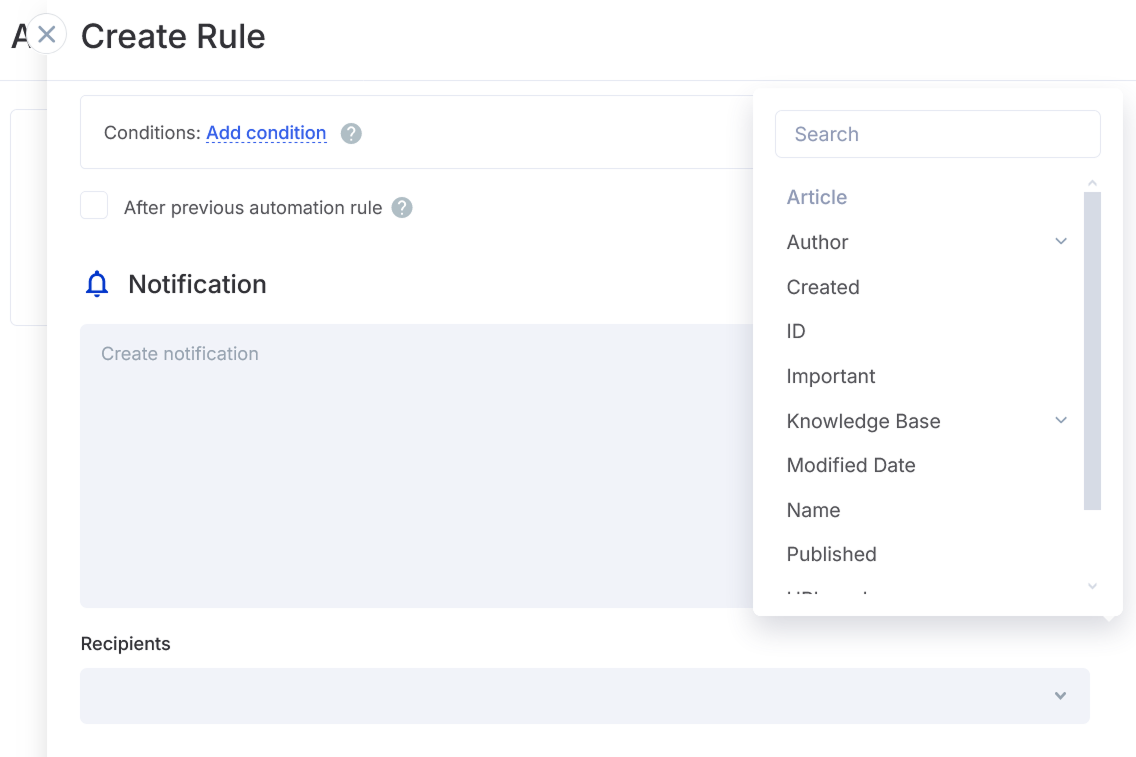The height and width of the screenshot is (757, 1136).
Task: Click the Notification bell icon
Action: 97,284
